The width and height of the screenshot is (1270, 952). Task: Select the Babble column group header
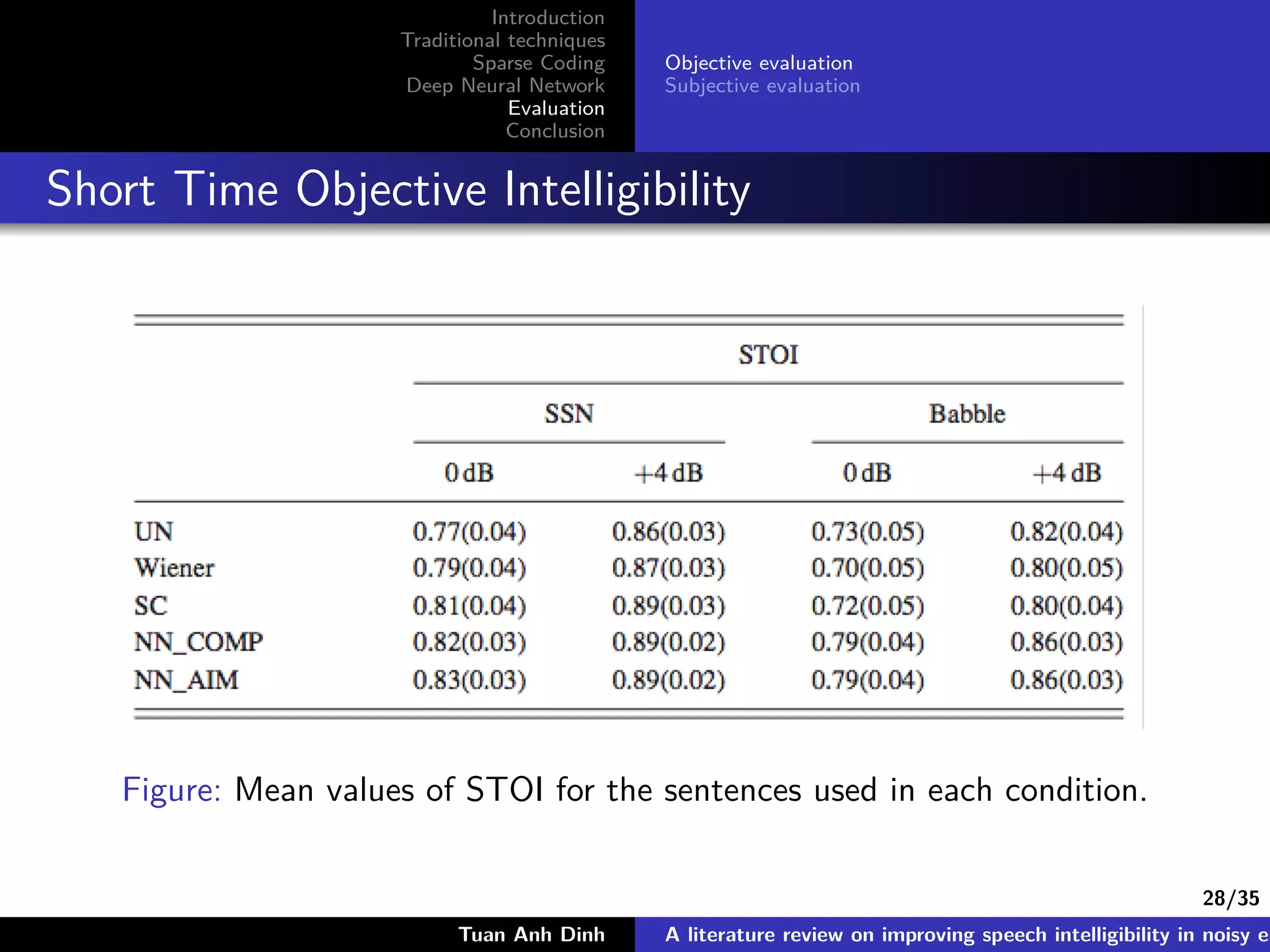tap(967, 414)
